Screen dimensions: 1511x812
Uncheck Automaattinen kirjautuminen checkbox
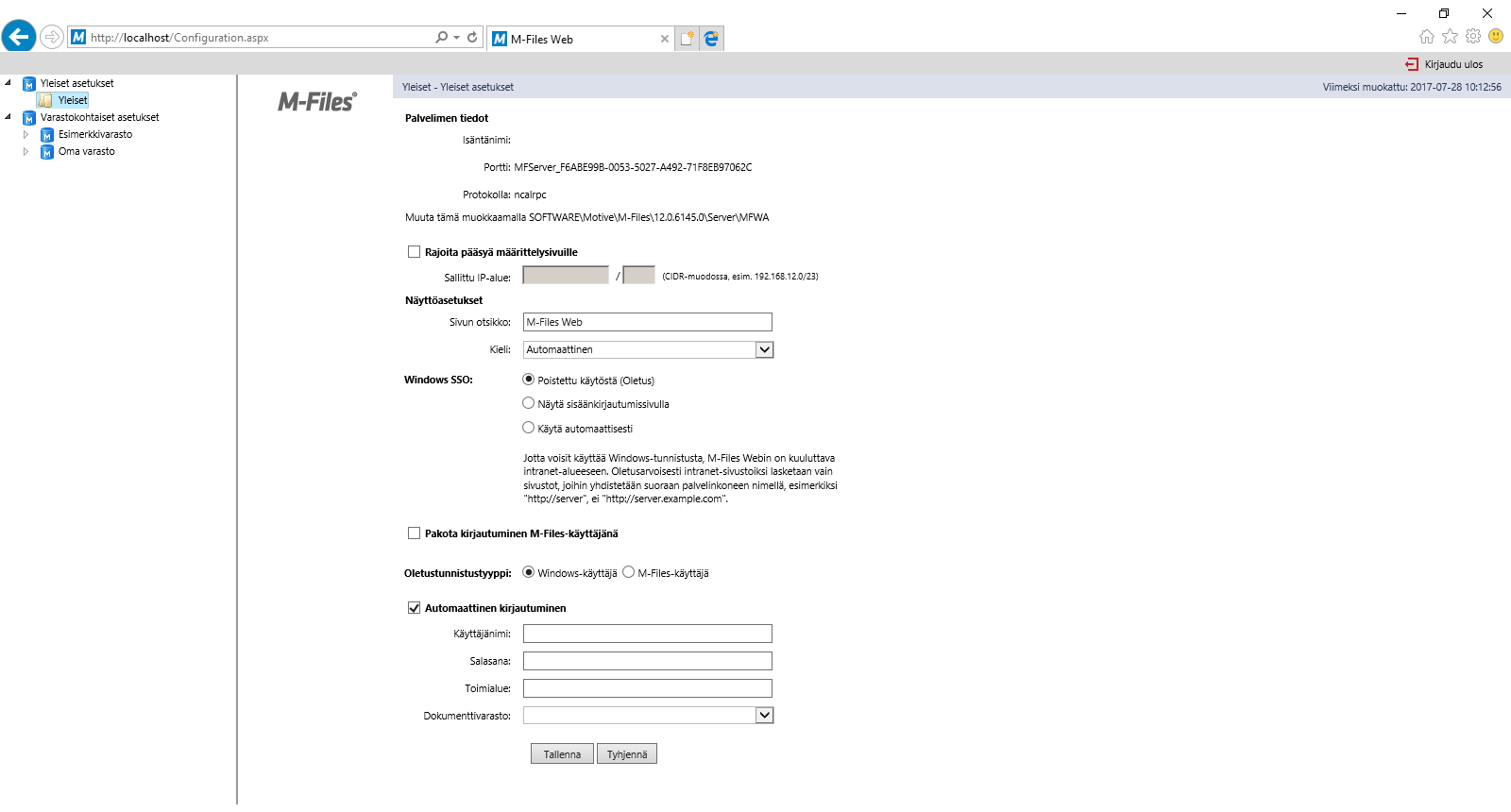(x=414, y=608)
